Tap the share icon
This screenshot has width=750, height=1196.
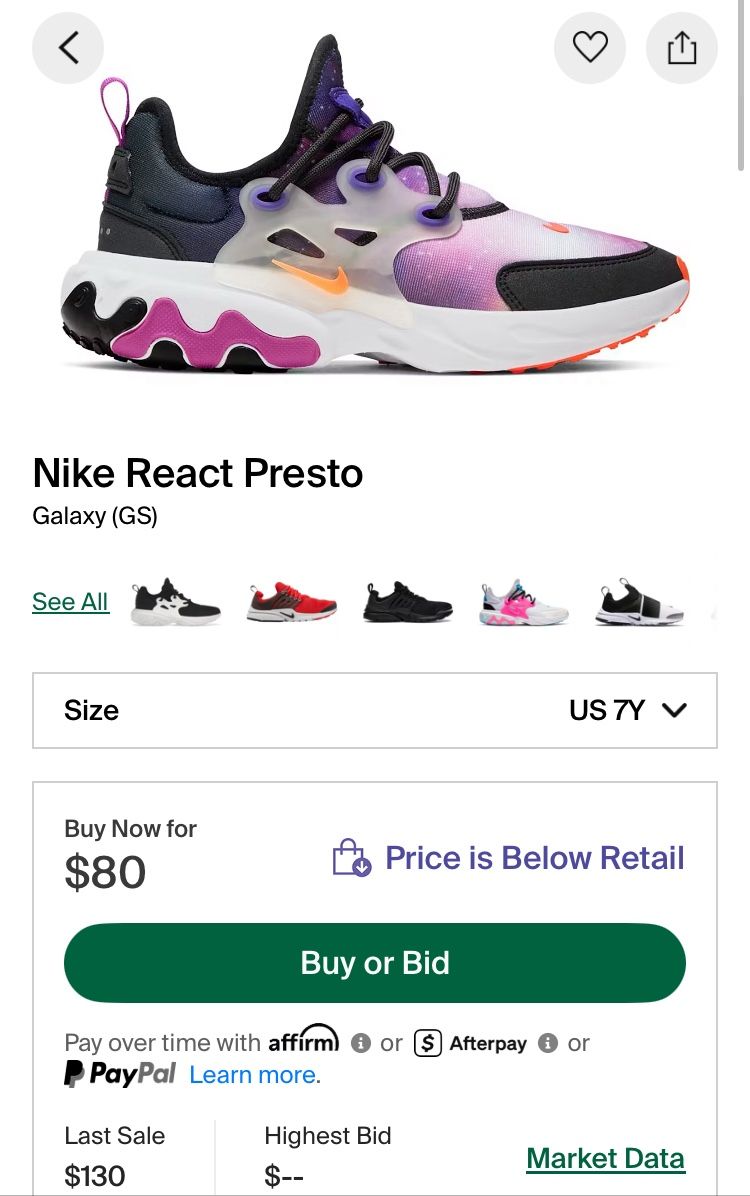pos(681,47)
